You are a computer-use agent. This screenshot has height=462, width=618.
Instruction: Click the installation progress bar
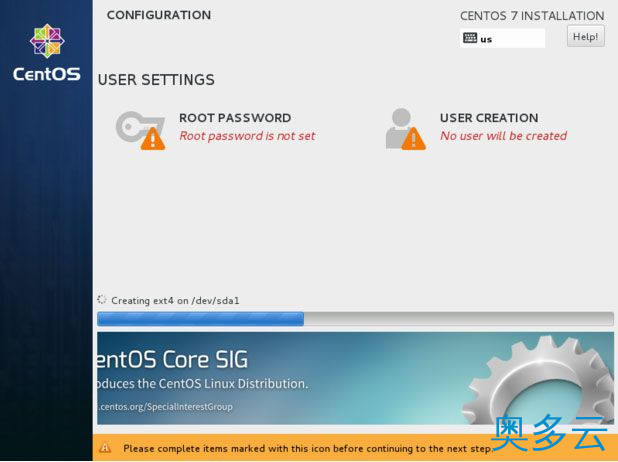coord(355,319)
